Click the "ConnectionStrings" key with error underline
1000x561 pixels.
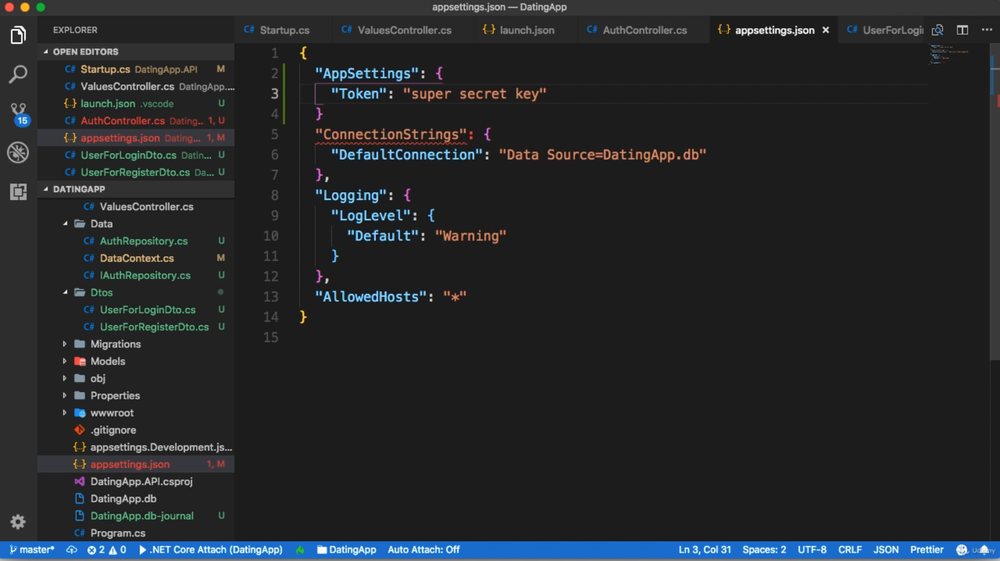[391, 135]
